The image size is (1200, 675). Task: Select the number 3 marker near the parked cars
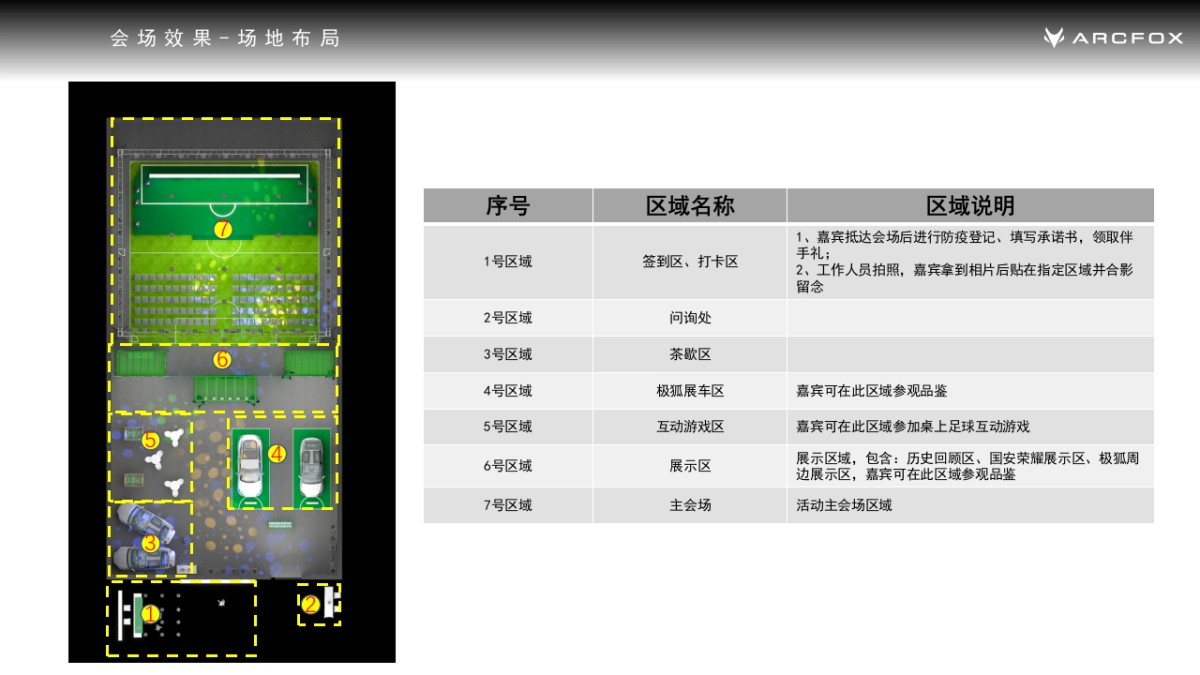151,542
